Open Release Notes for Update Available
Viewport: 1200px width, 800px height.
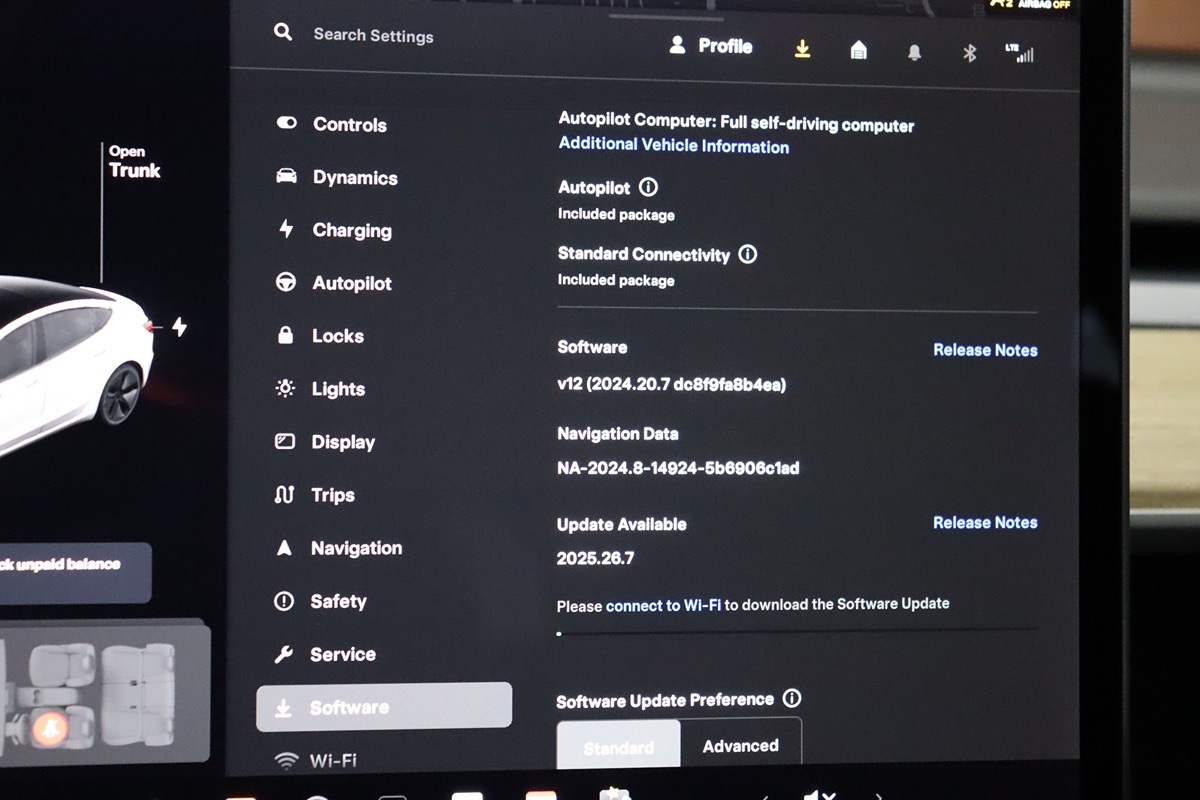pyautogui.click(x=985, y=522)
